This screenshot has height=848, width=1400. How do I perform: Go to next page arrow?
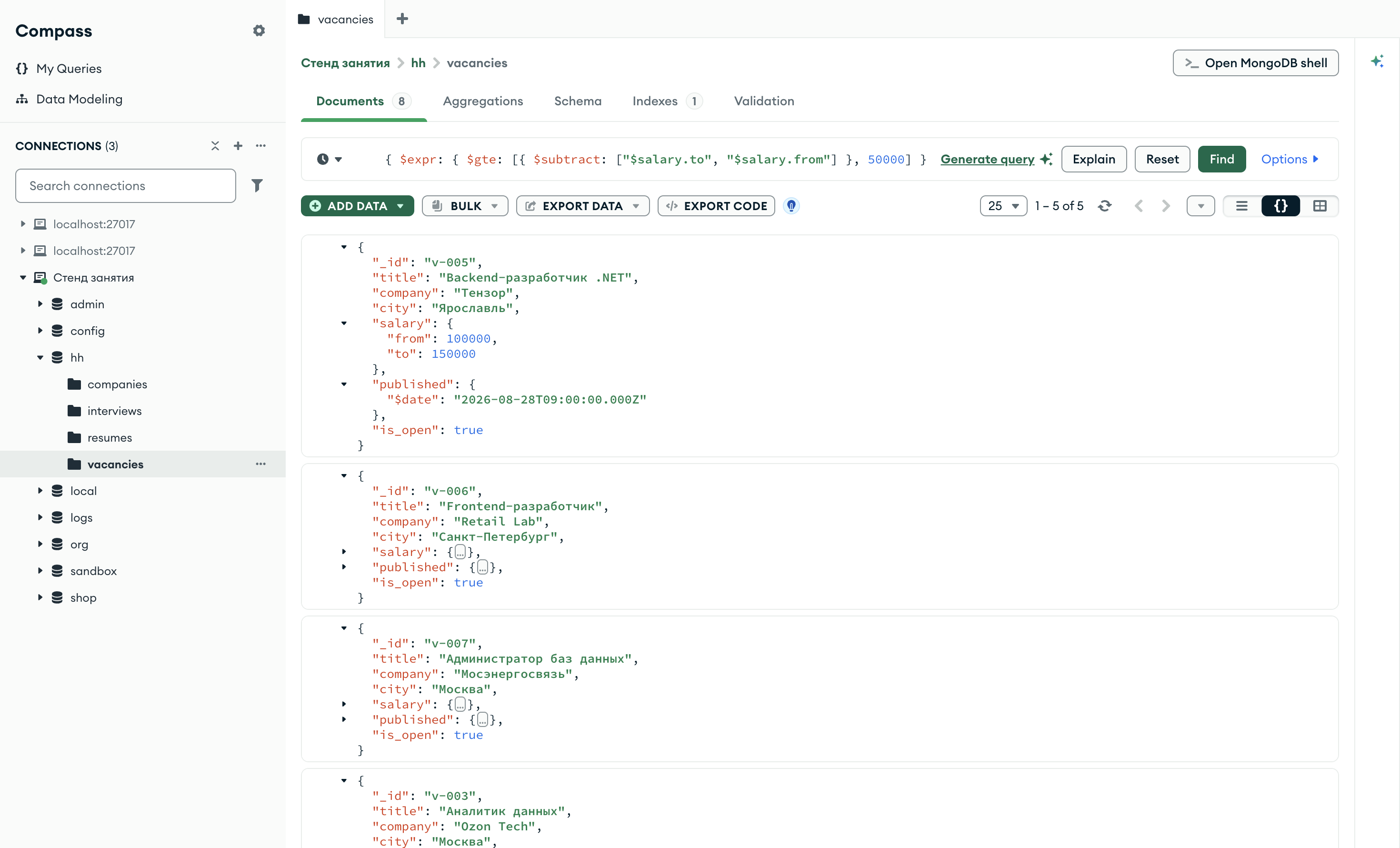click(1166, 206)
